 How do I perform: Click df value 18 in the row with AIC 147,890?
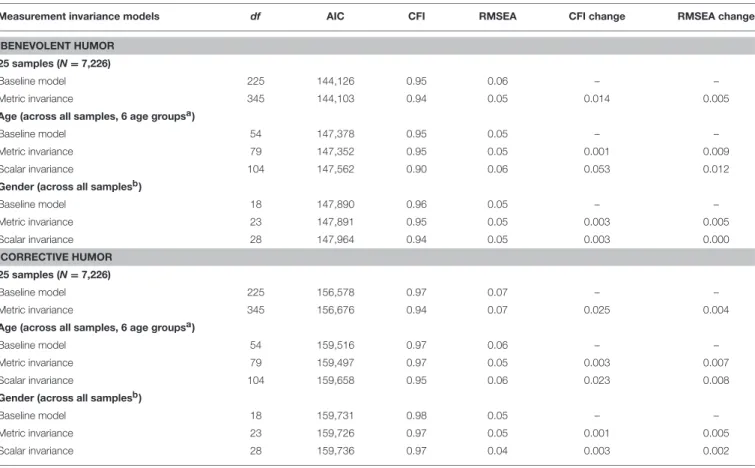pyautogui.click(x=256, y=204)
